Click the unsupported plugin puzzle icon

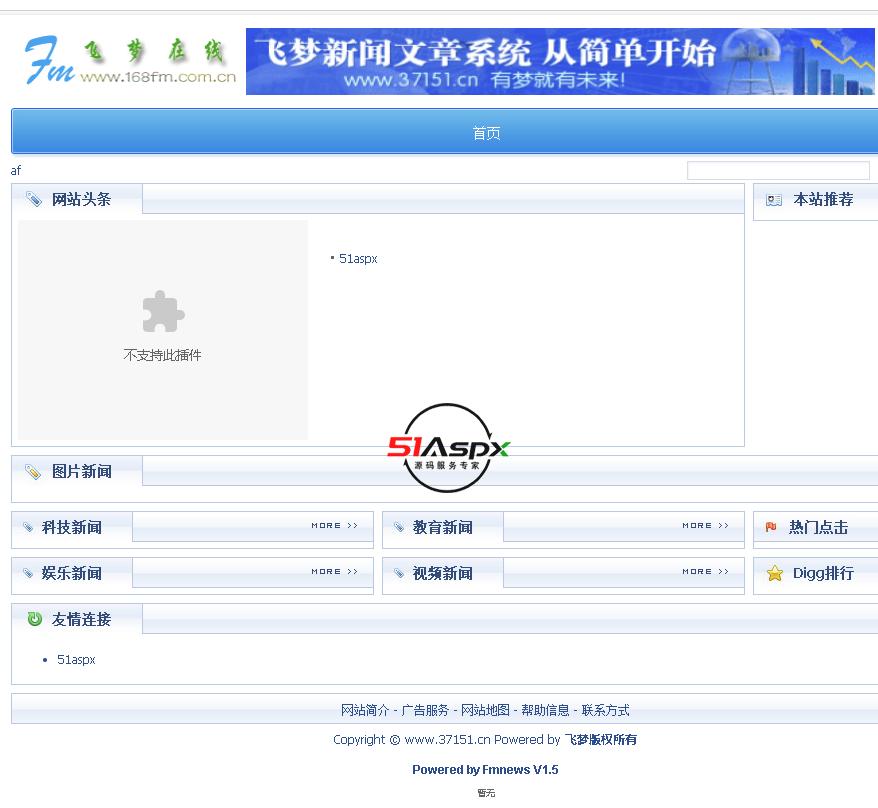tap(163, 311)
